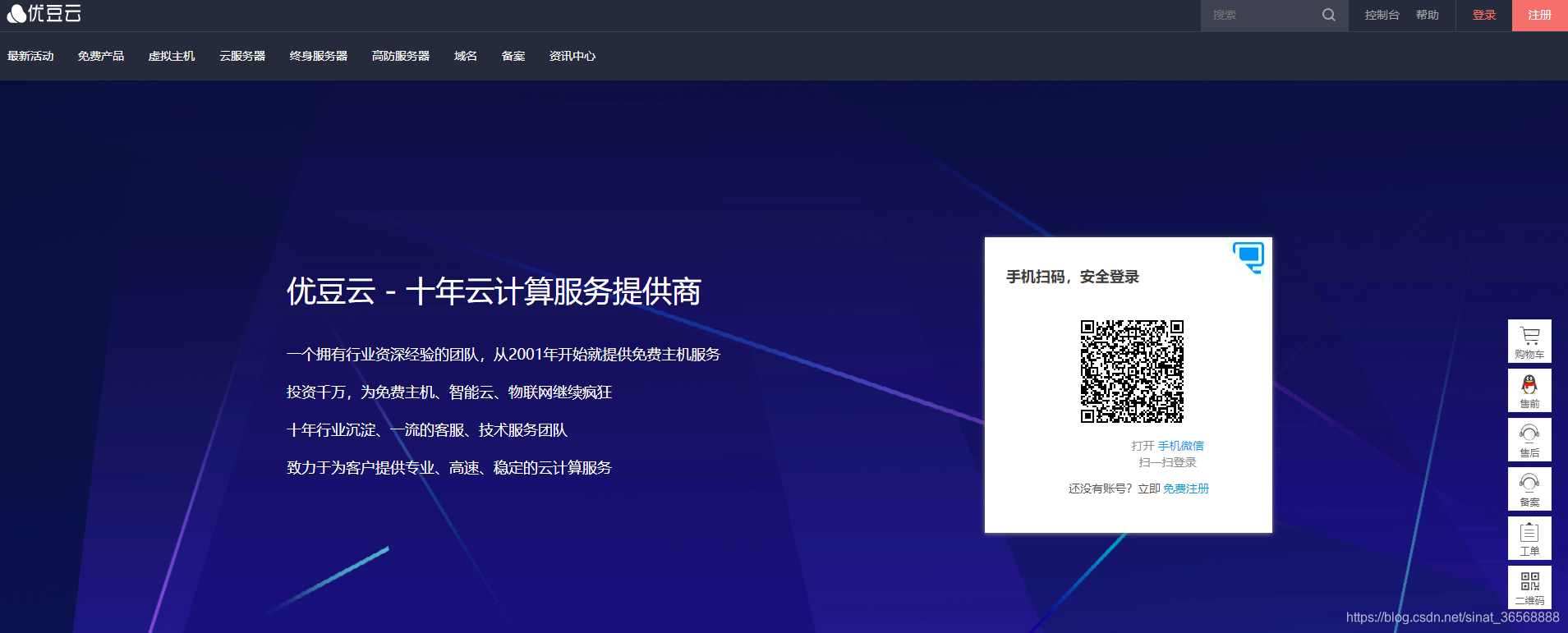The width and height of the screenshot is (1568, 633).
Task: Click the 登录 login button
Action: pos(1484,15)
